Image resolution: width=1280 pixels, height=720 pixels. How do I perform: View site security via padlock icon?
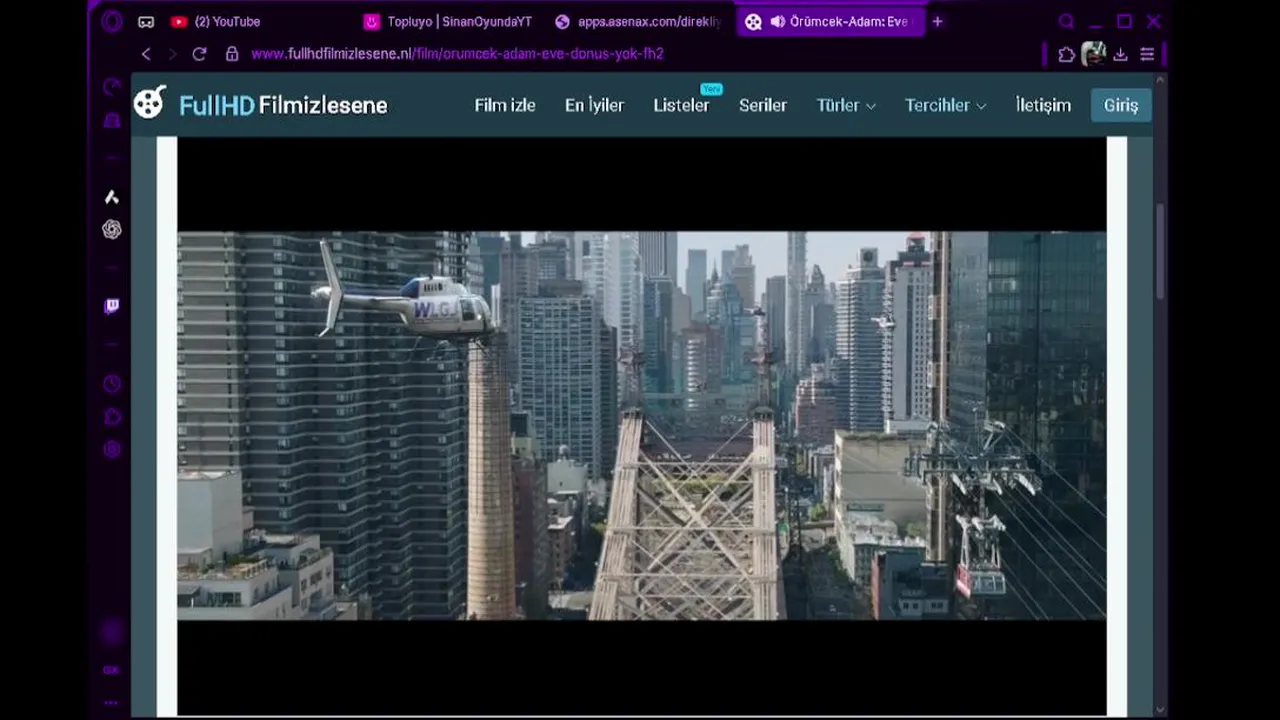pos(232,54)
